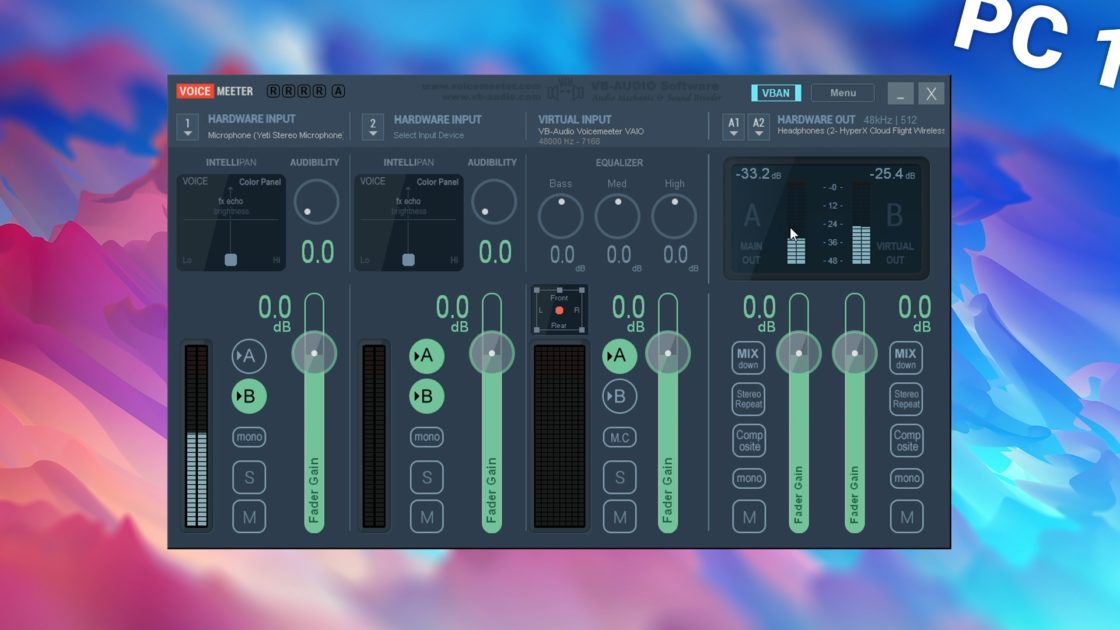Click Virtual Input fader knob
Image resolution: width=1120 pixels, height=630 pixels.
click(x=668, y=353)
